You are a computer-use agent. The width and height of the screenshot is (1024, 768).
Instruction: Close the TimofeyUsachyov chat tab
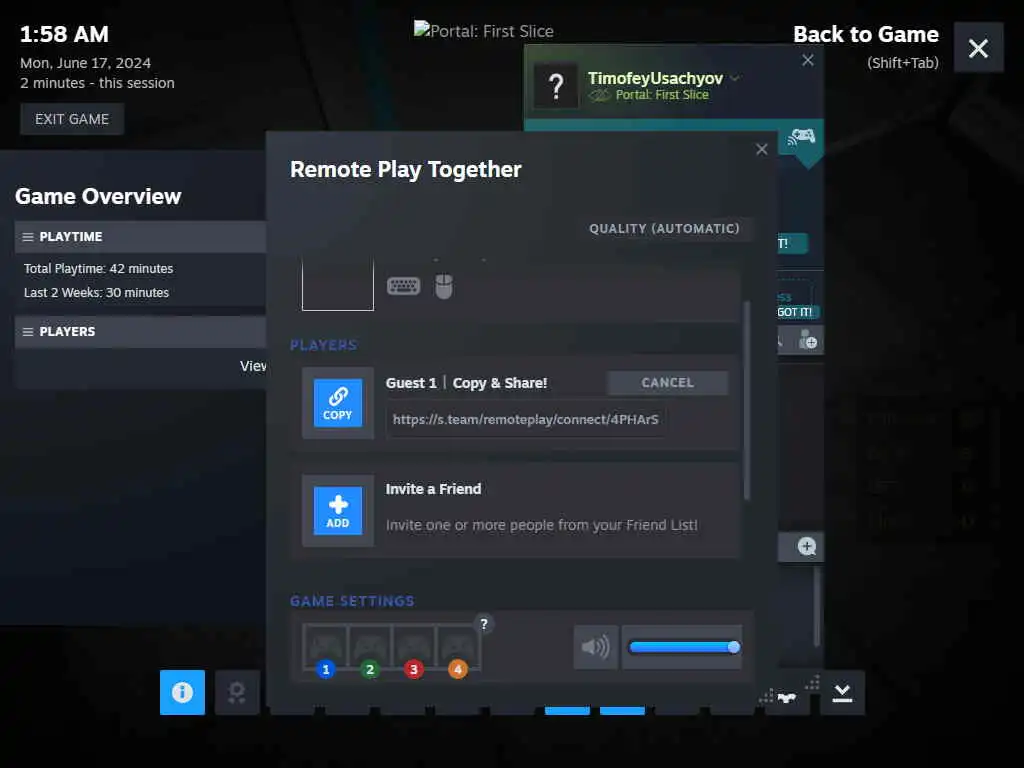(x=808, y=60)
